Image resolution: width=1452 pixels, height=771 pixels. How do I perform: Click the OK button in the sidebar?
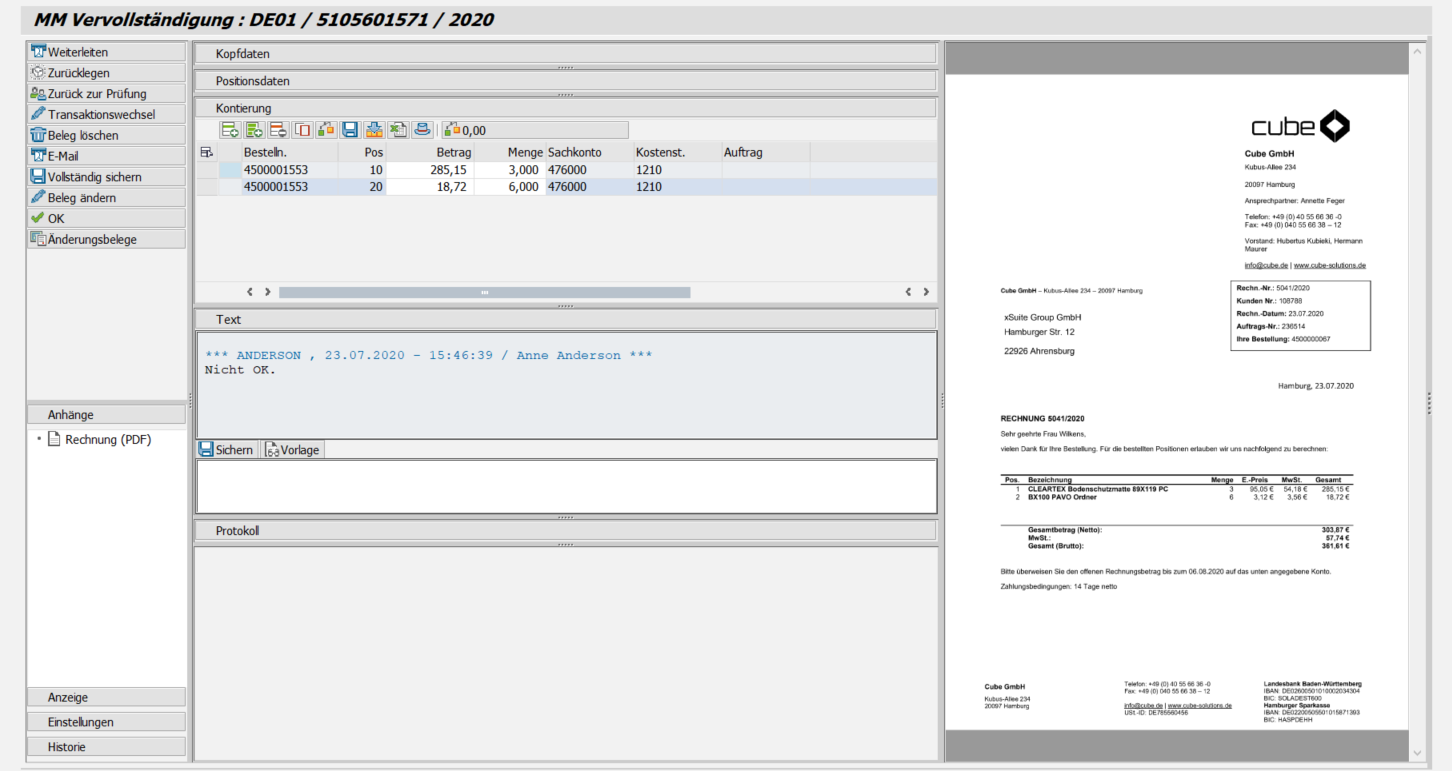click(x=105, y=218)
